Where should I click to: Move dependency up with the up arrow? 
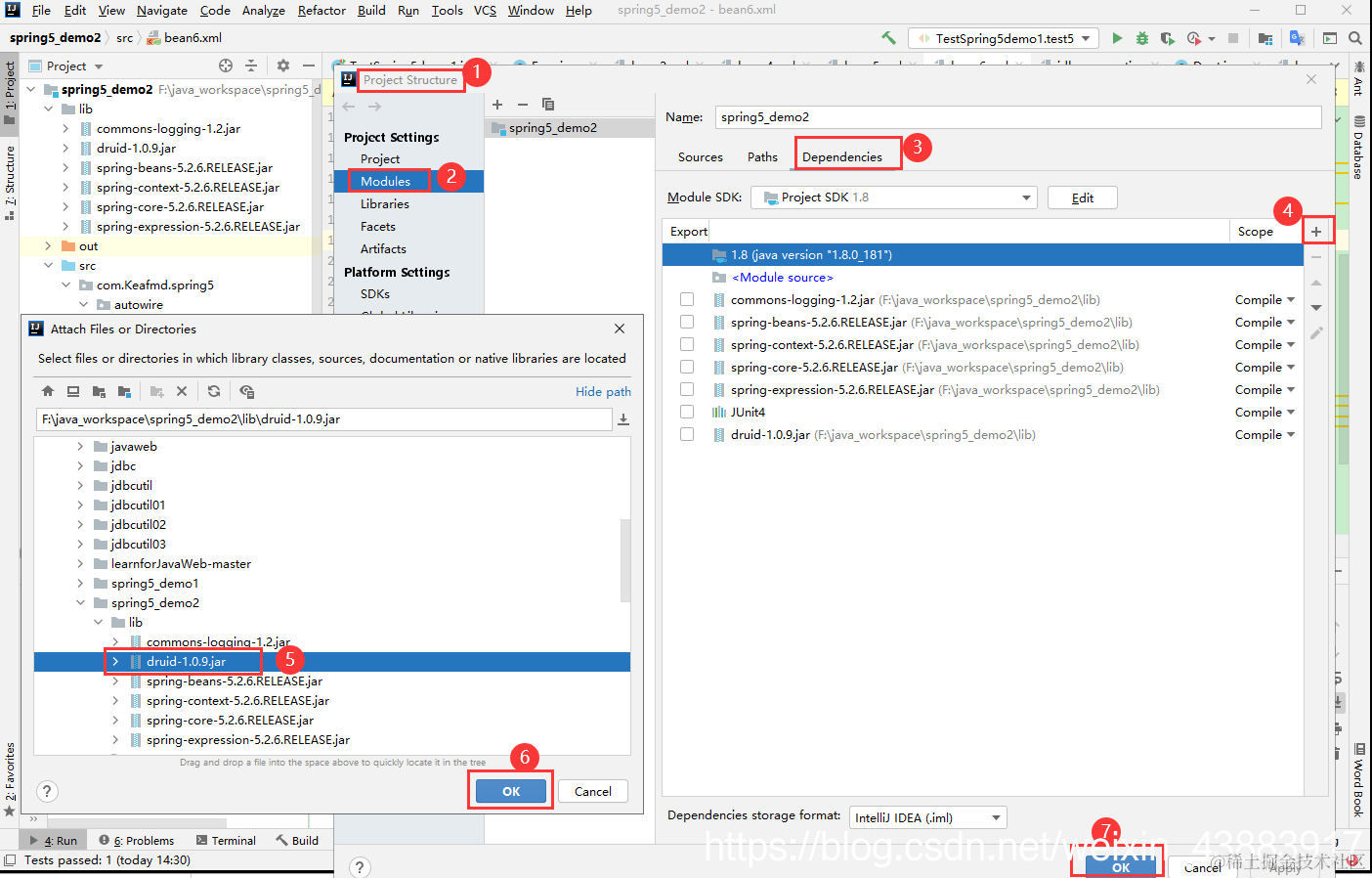point(1316,283)
